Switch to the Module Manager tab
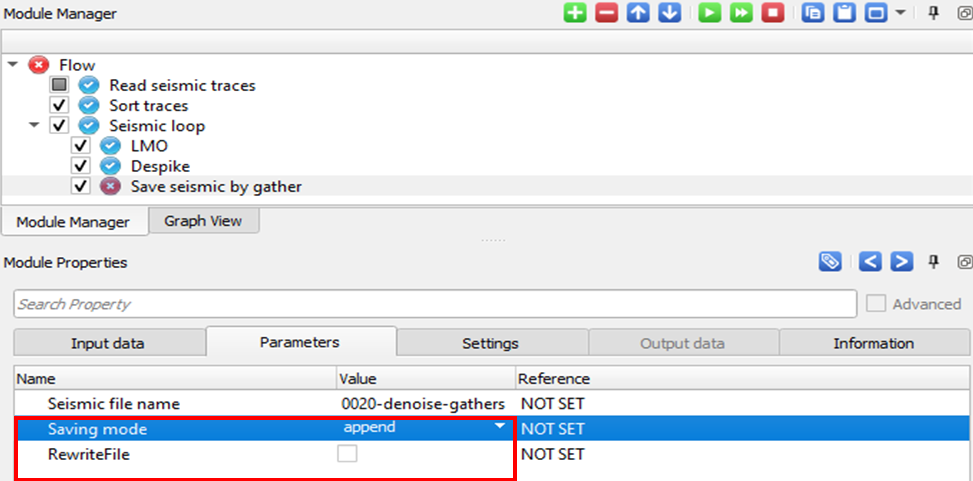 coord(73,222)
